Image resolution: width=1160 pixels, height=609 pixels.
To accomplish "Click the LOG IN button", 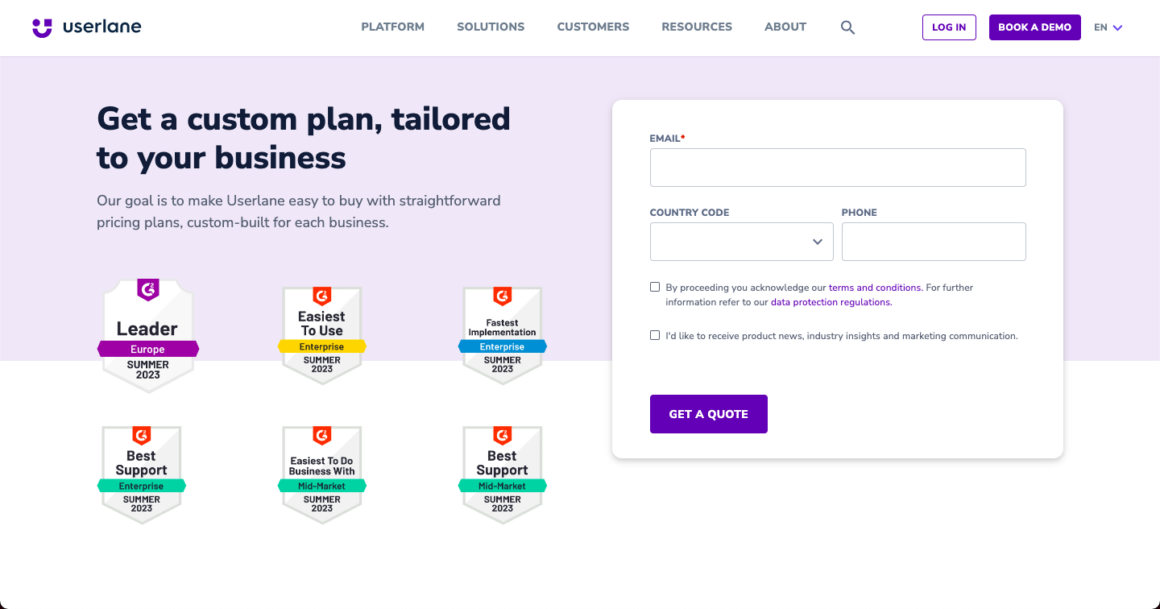I will pos(948,27).
